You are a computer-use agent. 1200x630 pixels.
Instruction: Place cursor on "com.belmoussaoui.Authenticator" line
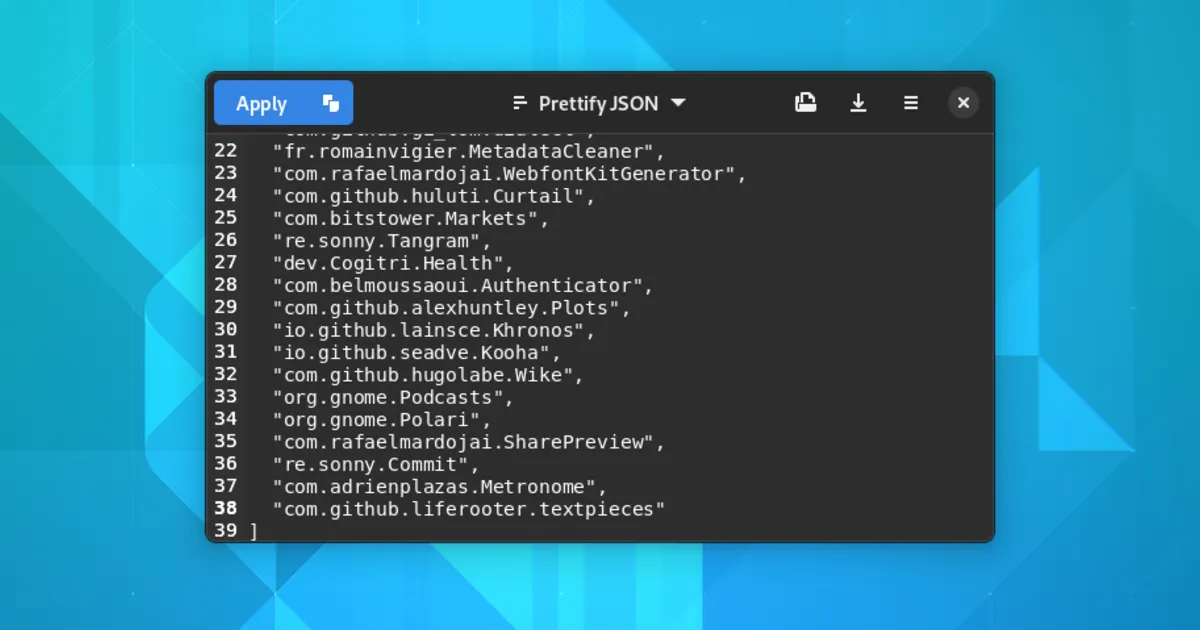(462, 286)
